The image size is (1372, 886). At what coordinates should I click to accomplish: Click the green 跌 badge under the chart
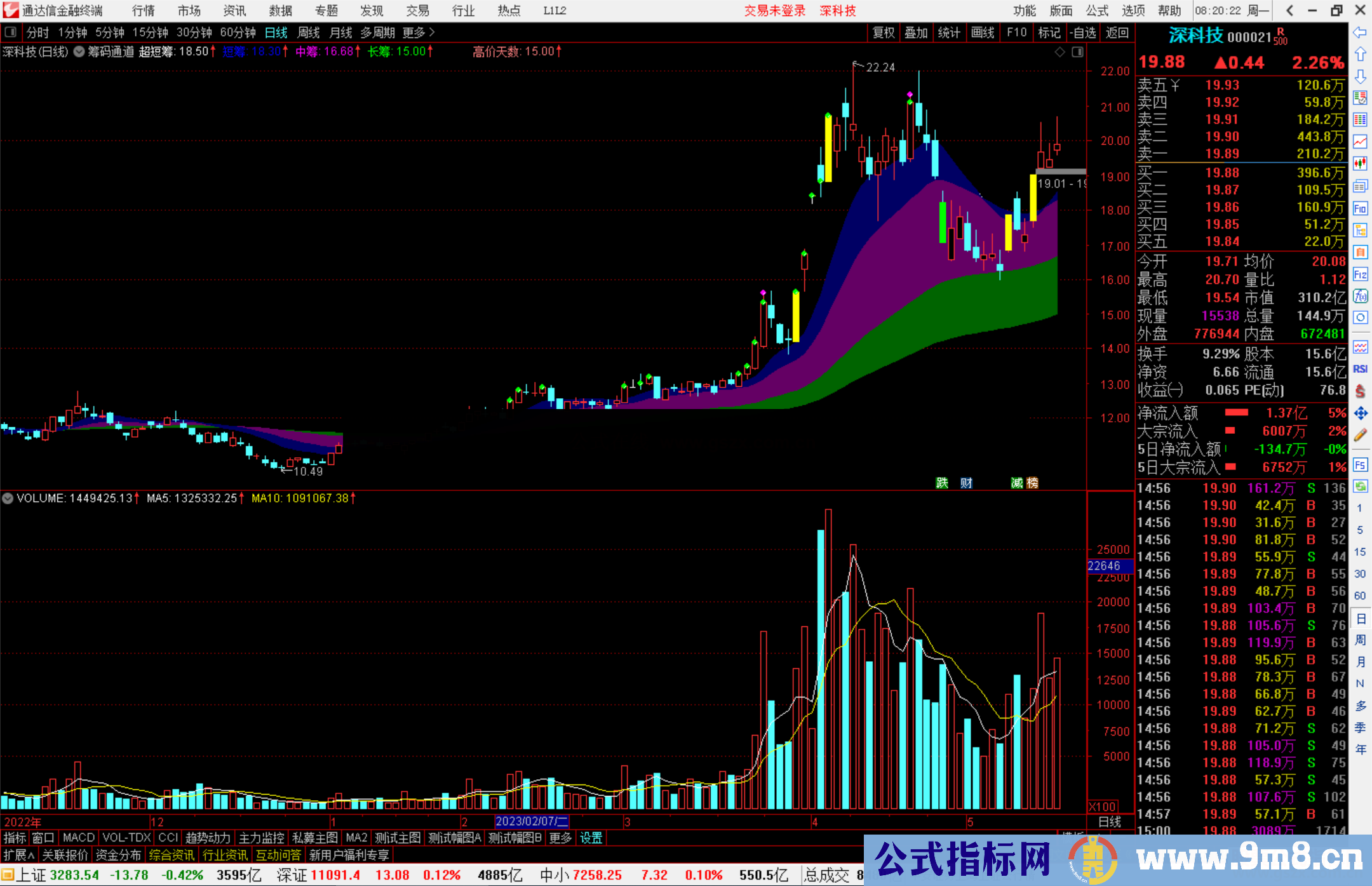click(x=942, y=483)
